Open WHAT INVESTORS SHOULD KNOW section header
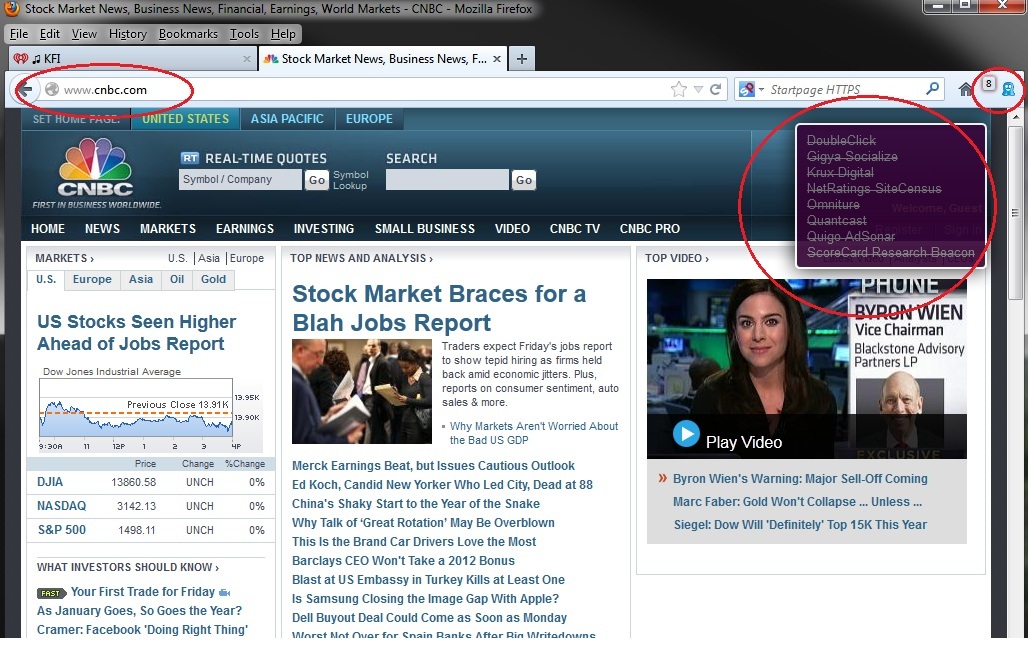The height and width of the screenshot is (668, 1028). [x=128, y=567]
